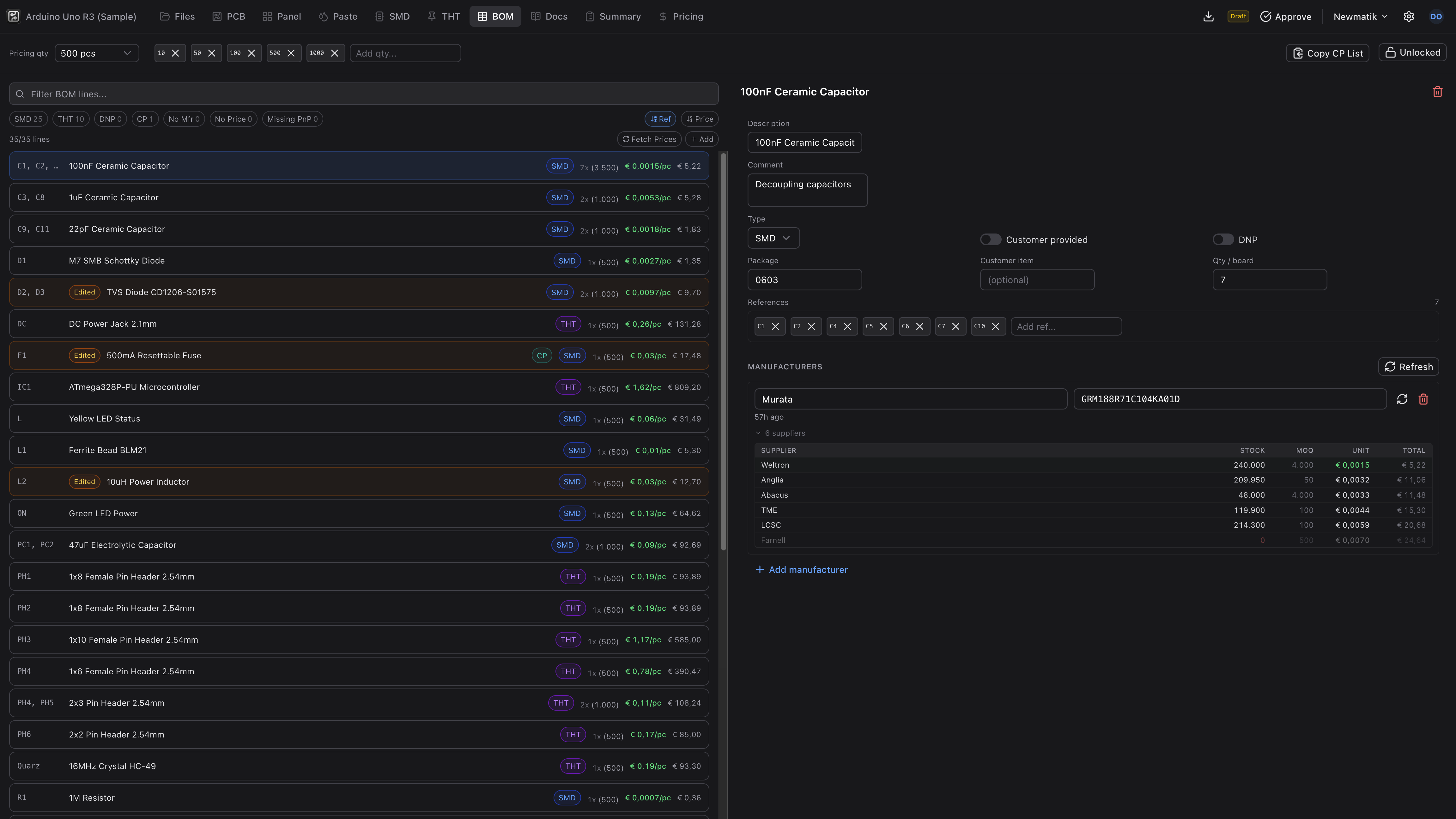Remove reference C2 from the list
This screenshot has width=1456, height=819.
point(811,326)
